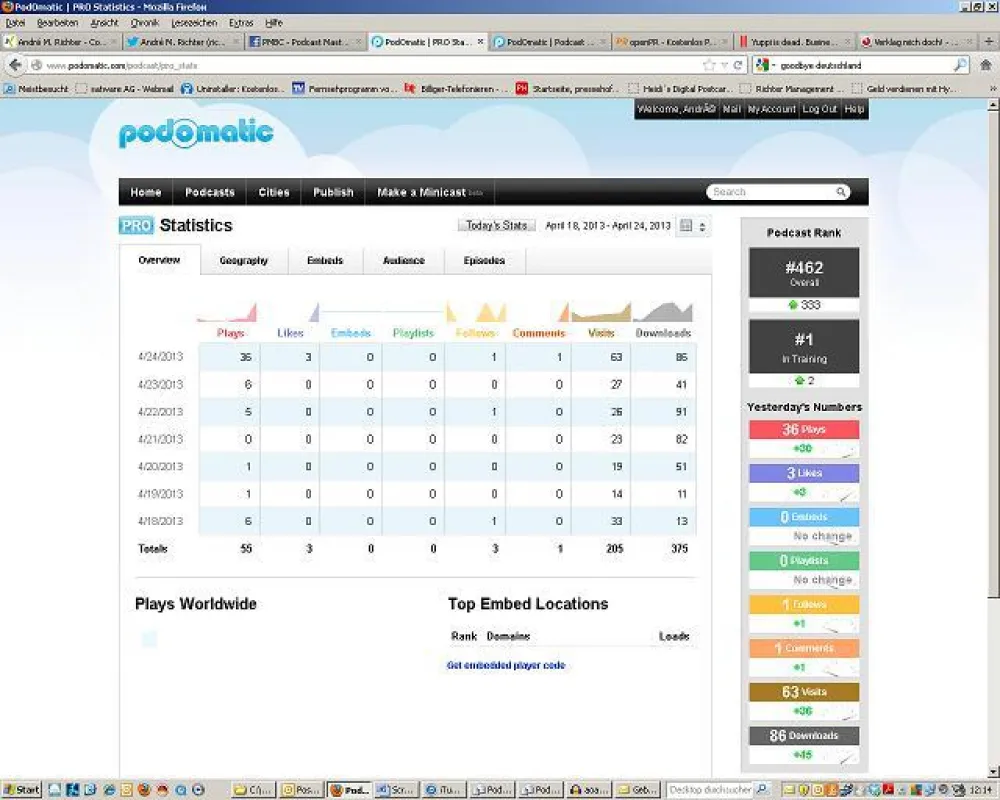Open the calendar date picker icon
1000x800 pixels.
click(686, 225)
